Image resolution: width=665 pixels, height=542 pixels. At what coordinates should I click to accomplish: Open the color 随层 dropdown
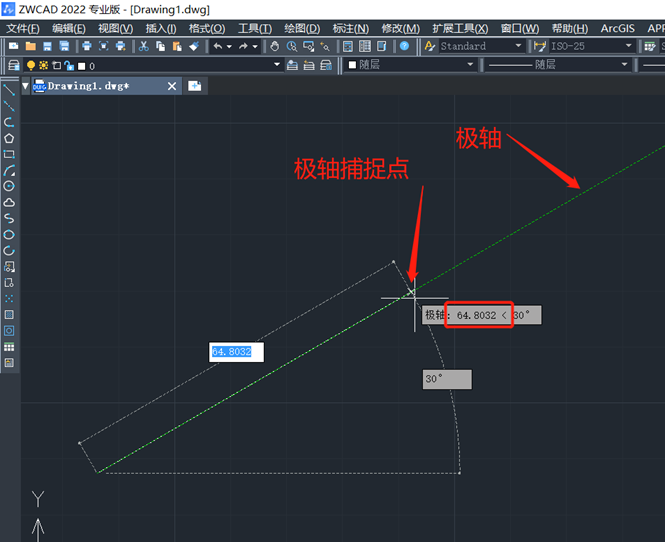click(470, 64)
